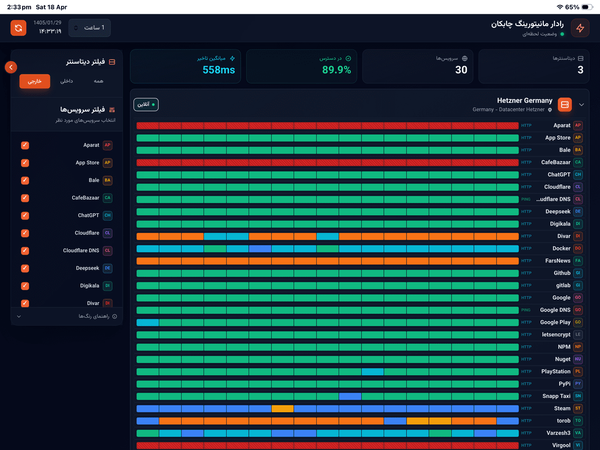Uncheck the Cloudflare DNS checkbox
This screenshot has height=450, width=600.
(x=25, y=251)
